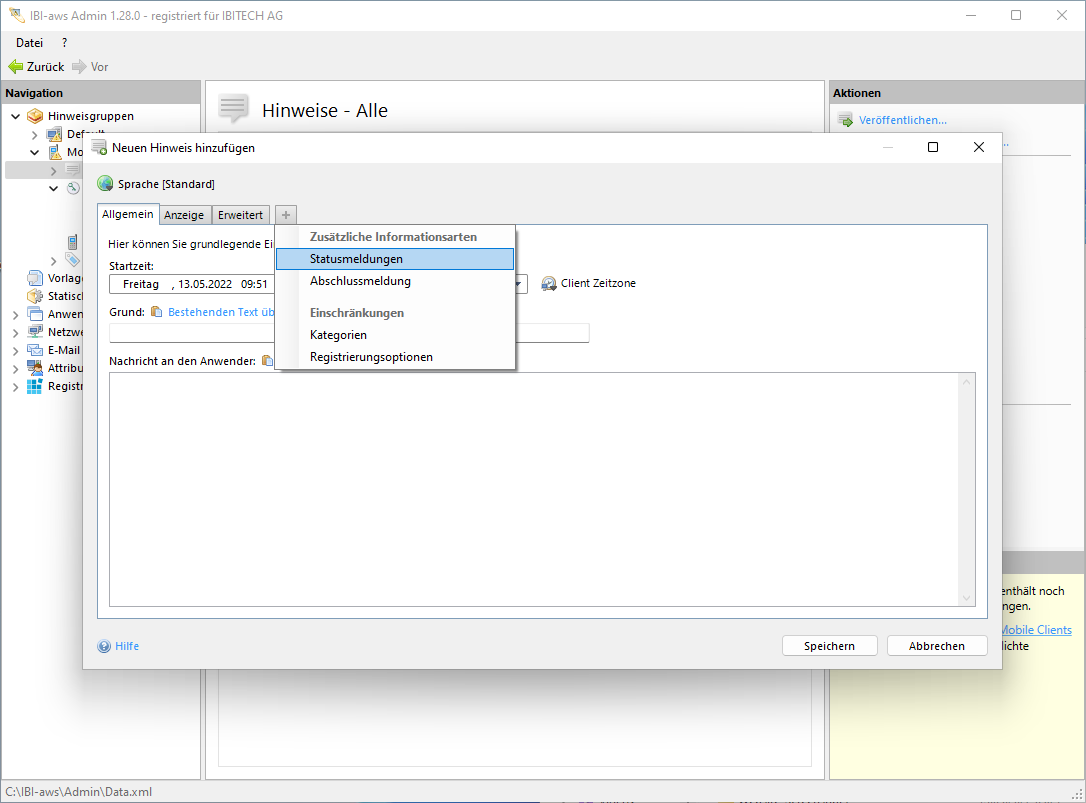Choose Statusmeldungen from the popup menu
Viewport: 1086px width, 803px height.
356,259
